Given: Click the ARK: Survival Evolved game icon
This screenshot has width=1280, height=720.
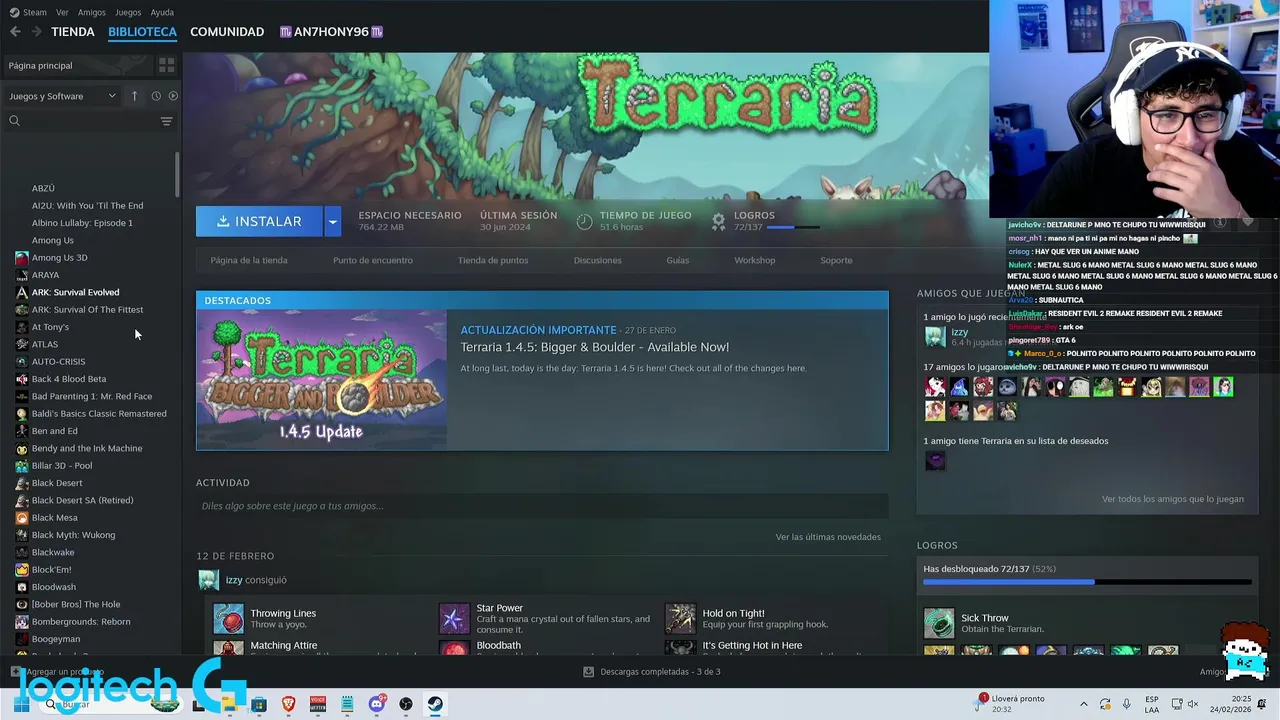Looking at the screenshot, I should pos(22,292).
